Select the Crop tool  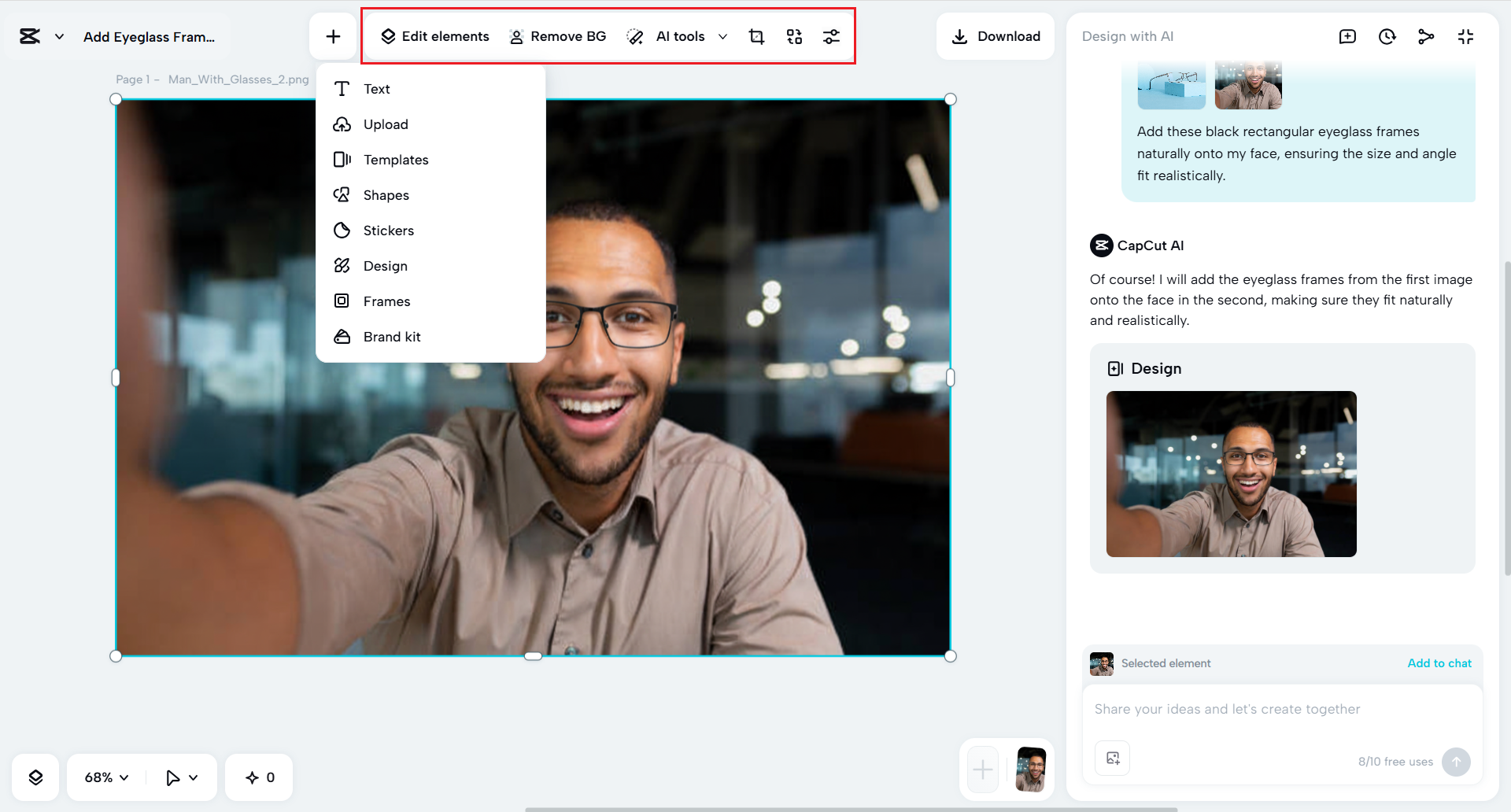tap(756, 35)
